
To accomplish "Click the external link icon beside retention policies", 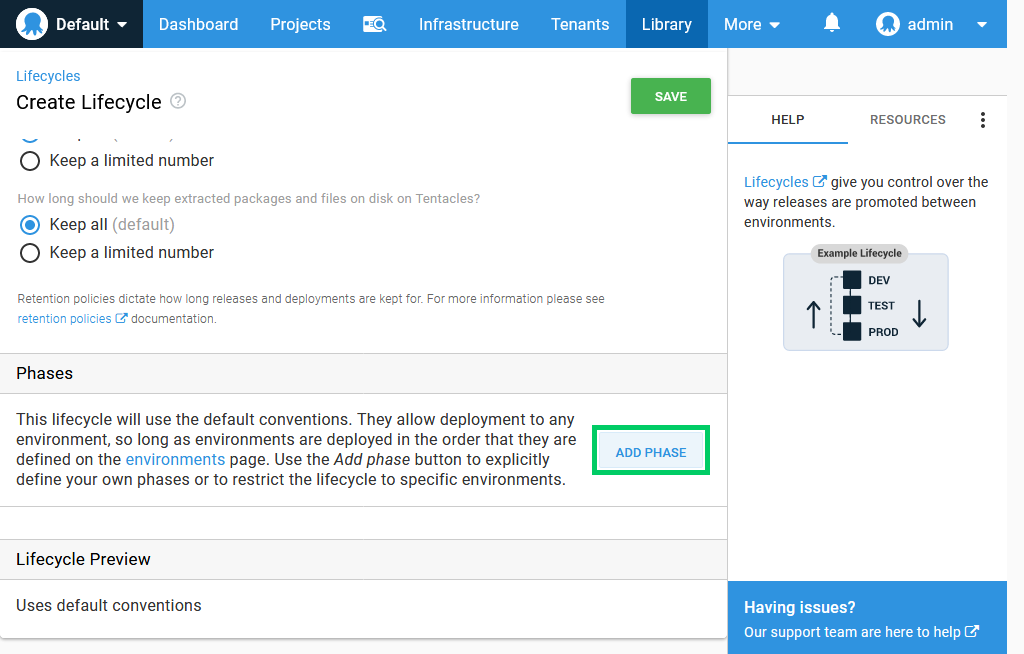I will point(121,318).
